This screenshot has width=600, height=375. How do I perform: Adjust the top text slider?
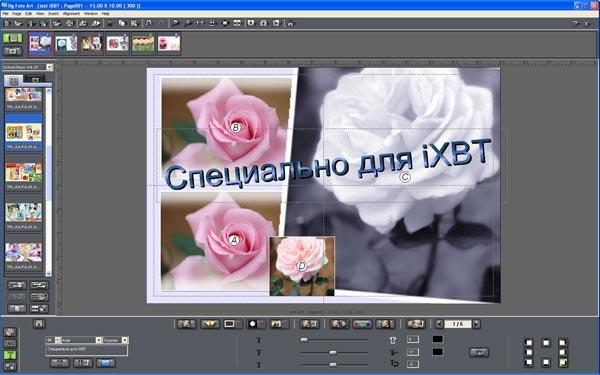click(334, 339)
